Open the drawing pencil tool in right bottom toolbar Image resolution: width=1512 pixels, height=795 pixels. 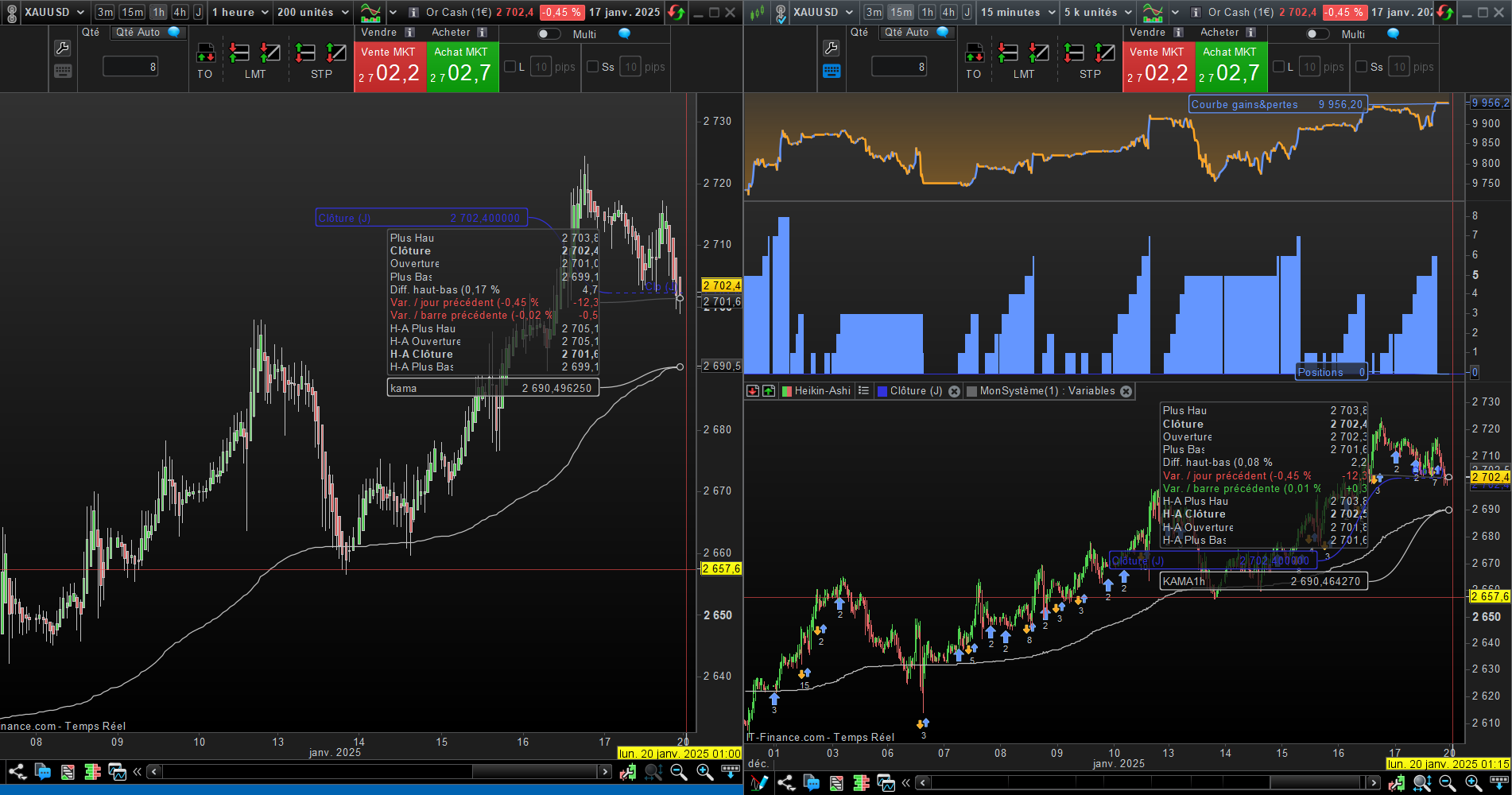coord(759,783)
